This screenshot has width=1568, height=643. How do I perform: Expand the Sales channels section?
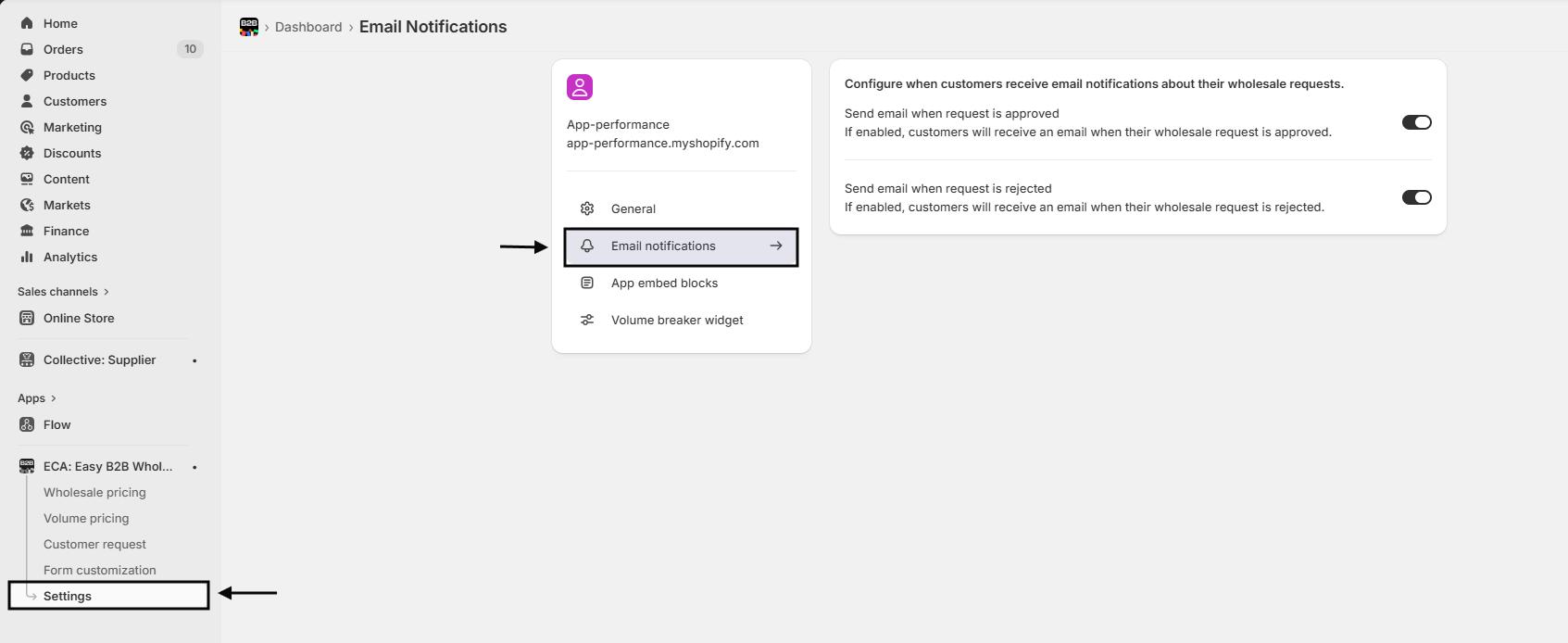(63, 292)
